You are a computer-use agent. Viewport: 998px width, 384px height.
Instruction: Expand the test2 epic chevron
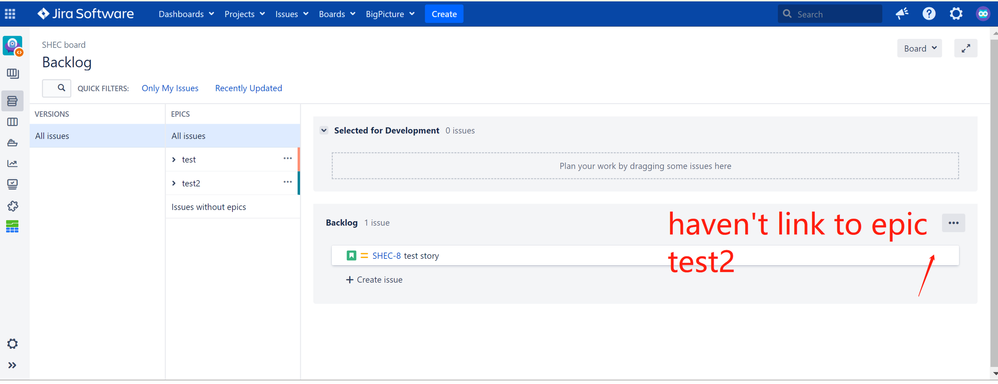174,183
